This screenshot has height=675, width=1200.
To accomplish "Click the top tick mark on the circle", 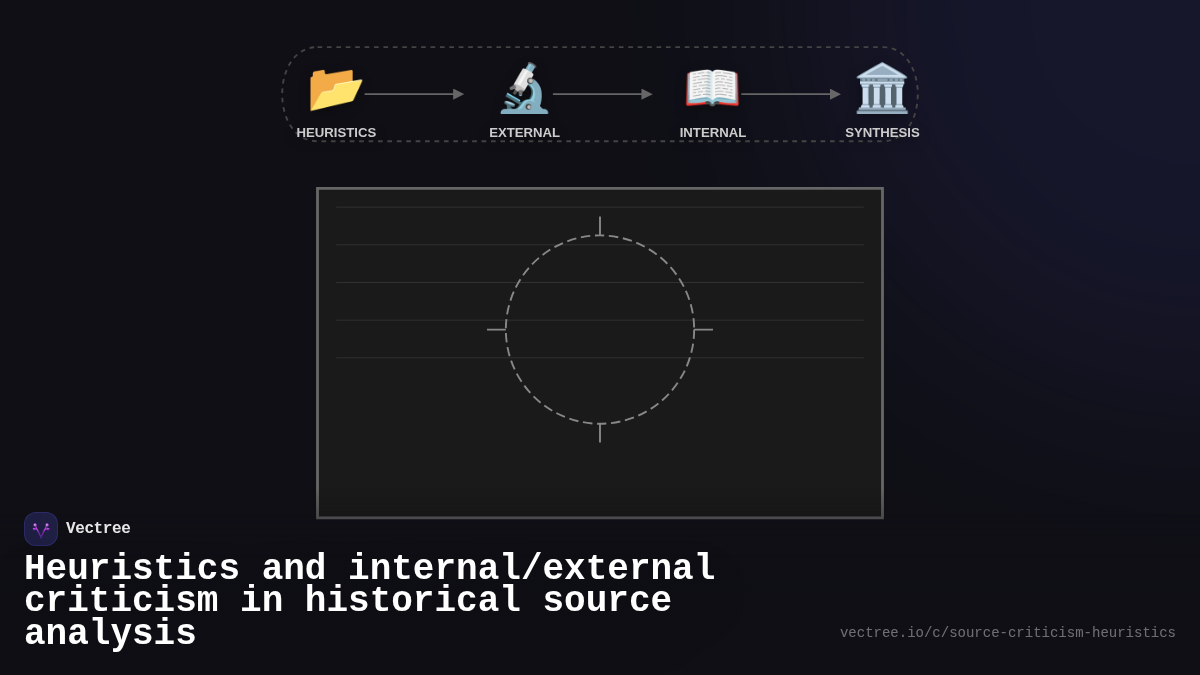I will (x=600, y=225).
